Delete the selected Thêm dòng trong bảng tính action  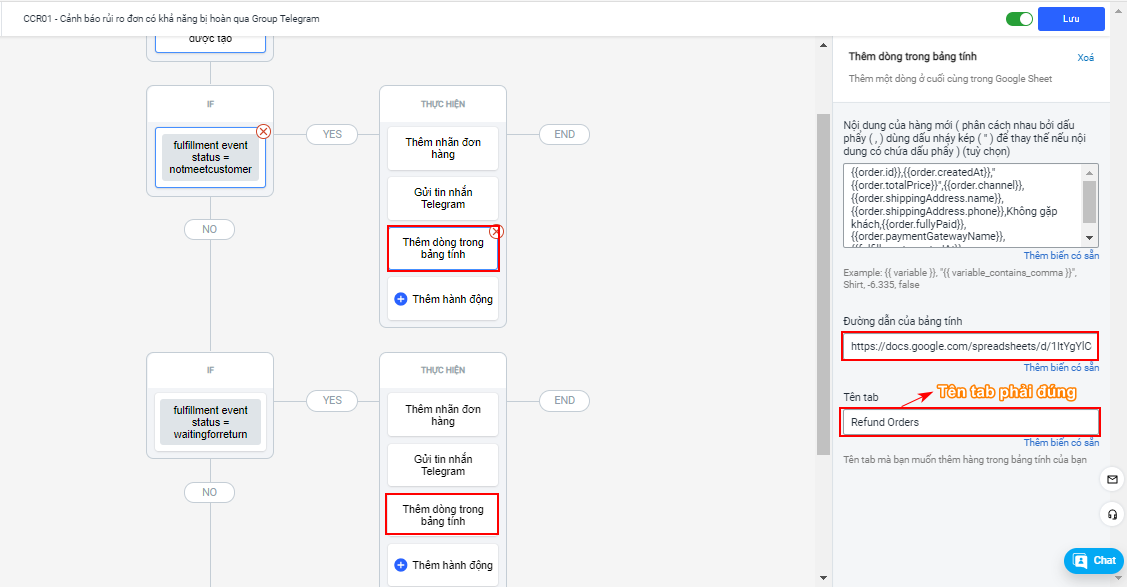[496, 231]
